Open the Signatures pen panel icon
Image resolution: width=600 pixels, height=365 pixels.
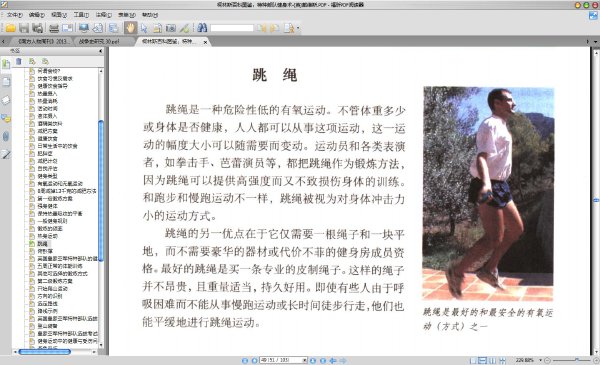tap(6, 154)
